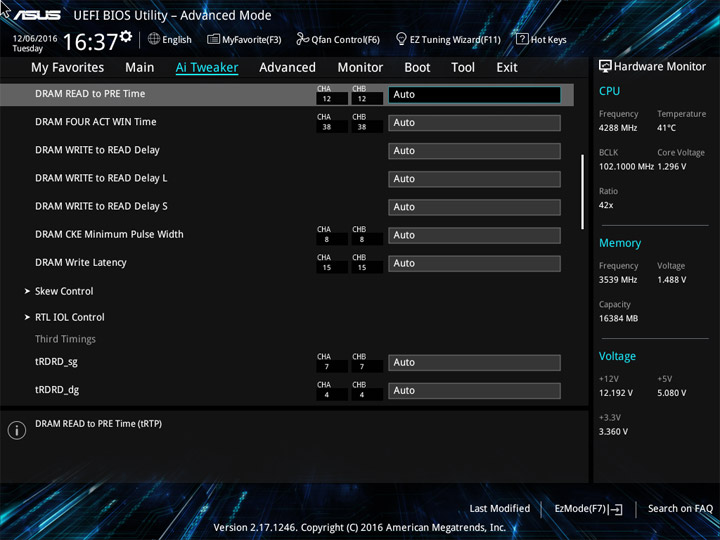This screenshot has height=540, width=720.
Task: Select DRAM WRITE to READ Delay Auto field
Action: click(x=474, y=151)
